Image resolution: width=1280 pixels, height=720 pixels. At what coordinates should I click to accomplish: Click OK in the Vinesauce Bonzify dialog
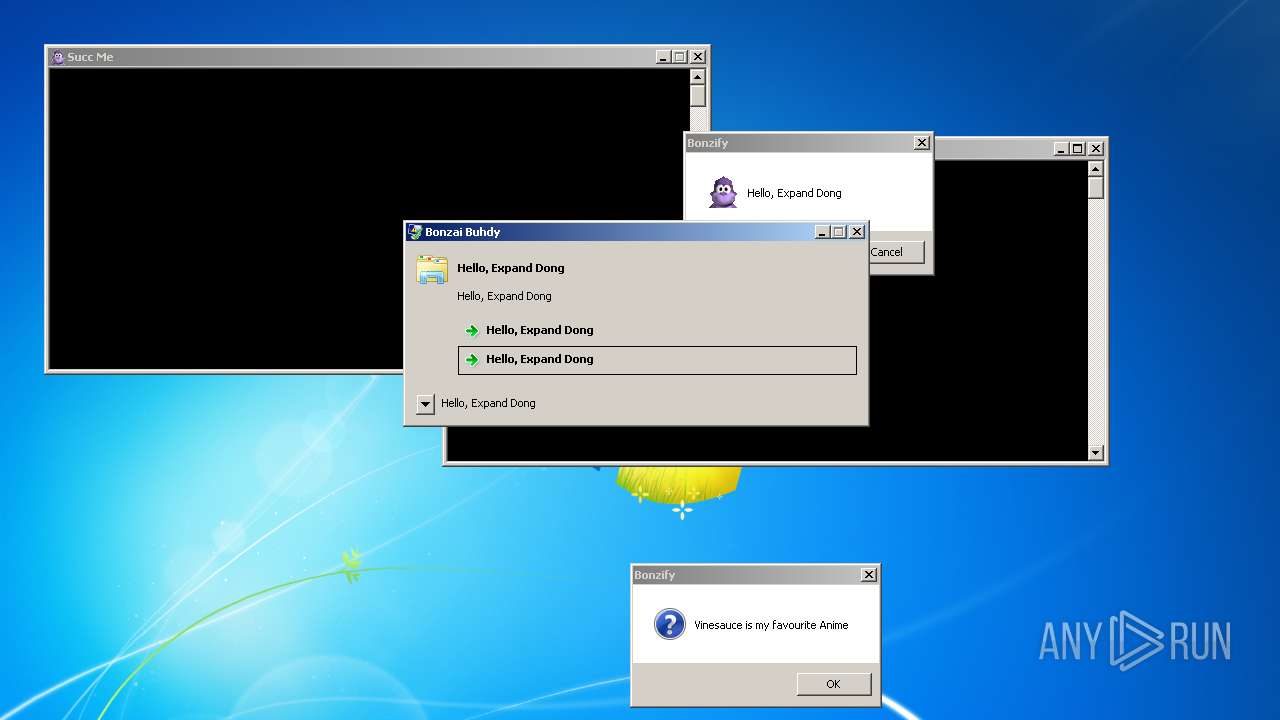tap(834, 684)
